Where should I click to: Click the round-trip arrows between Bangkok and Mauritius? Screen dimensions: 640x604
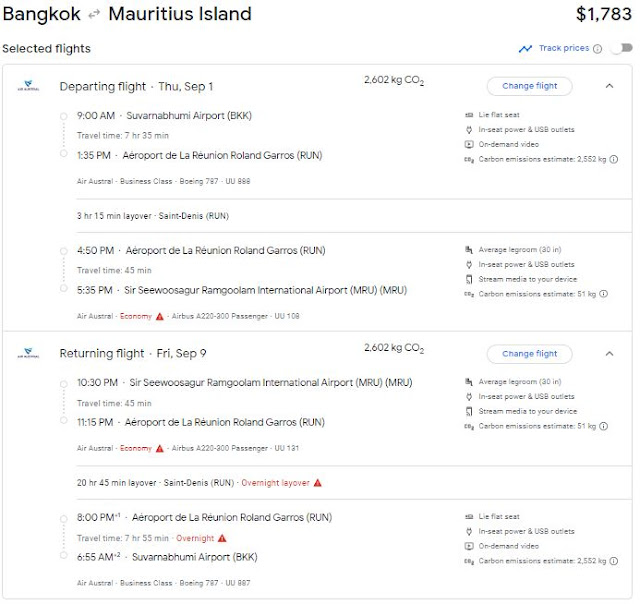tap(94, 15)
